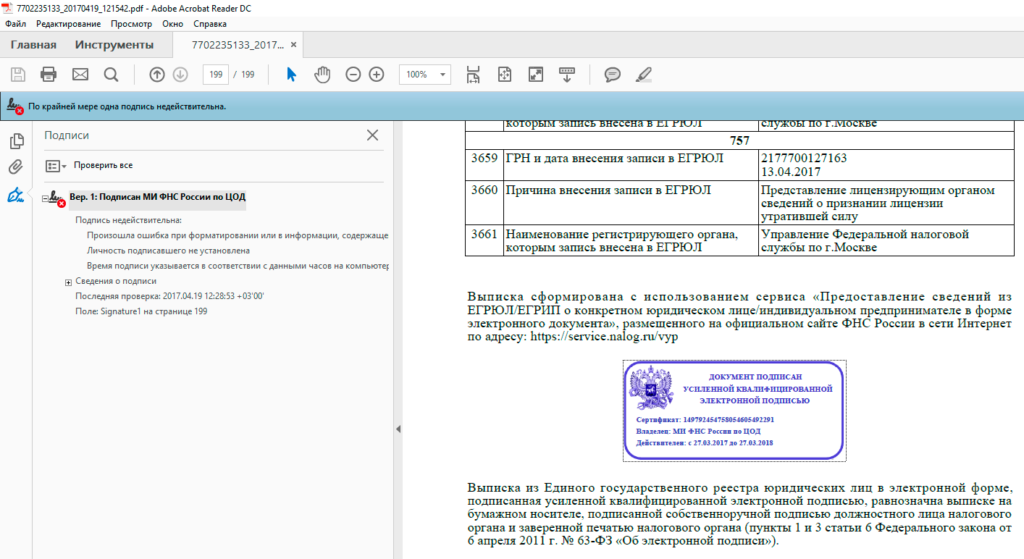Image resolution: width=1024 pixels, height=559 pixels.
Task: Click the page number input field showing 199
Action: click(x=216, y=74)
